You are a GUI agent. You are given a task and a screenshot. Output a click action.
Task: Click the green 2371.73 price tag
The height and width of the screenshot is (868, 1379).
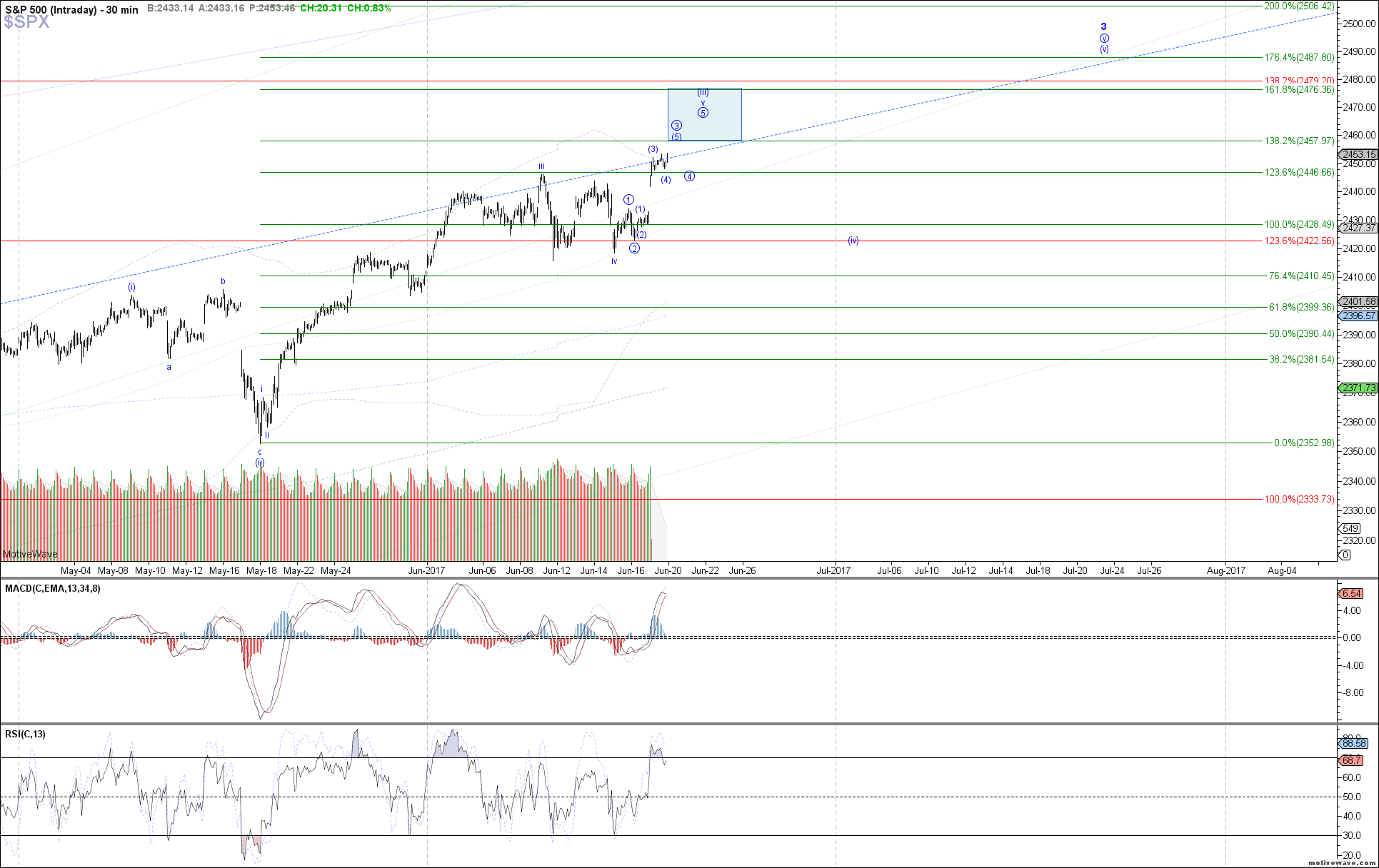tap(1358, 389)
